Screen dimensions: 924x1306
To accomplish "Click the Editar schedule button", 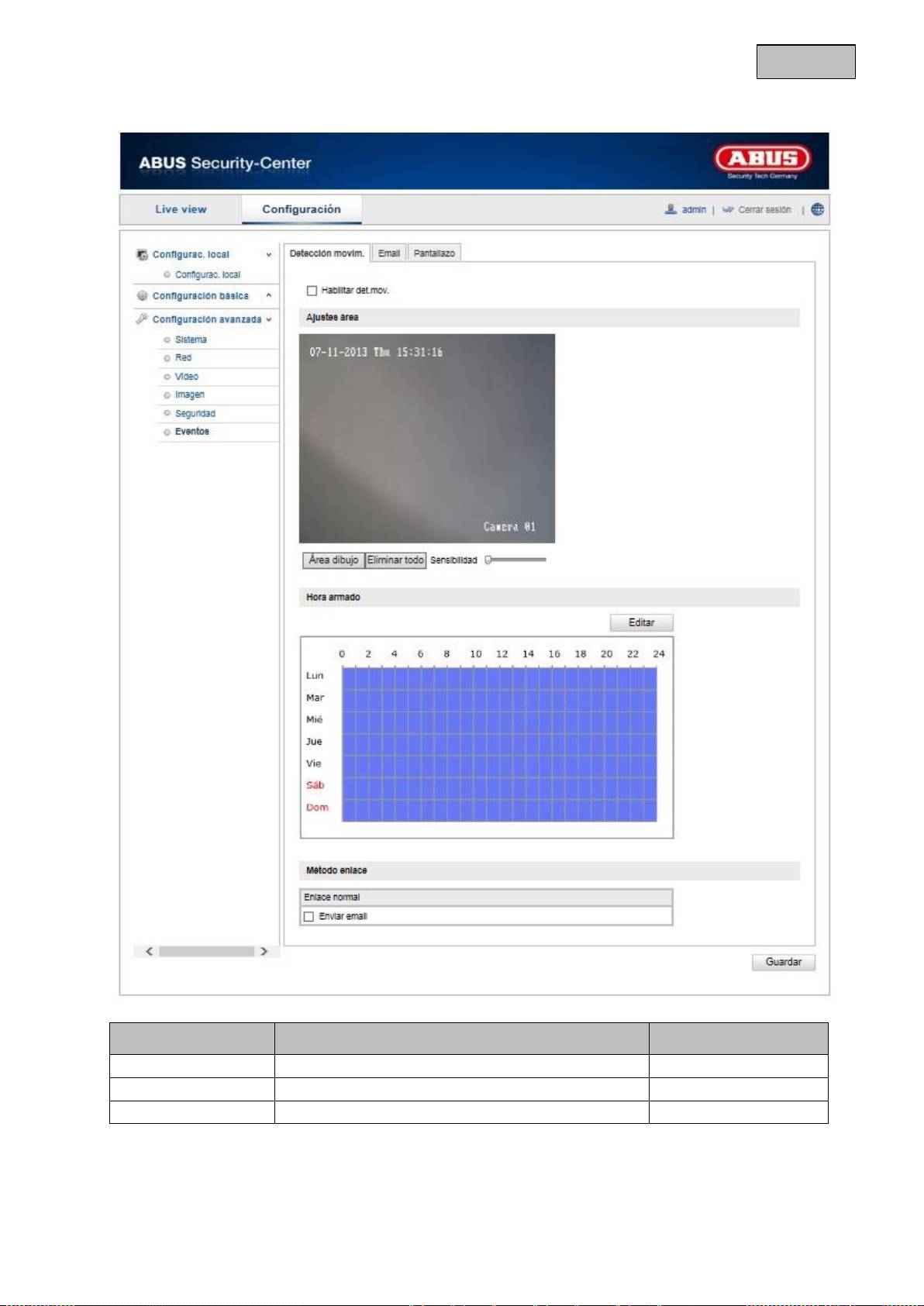I will [641, 622].
